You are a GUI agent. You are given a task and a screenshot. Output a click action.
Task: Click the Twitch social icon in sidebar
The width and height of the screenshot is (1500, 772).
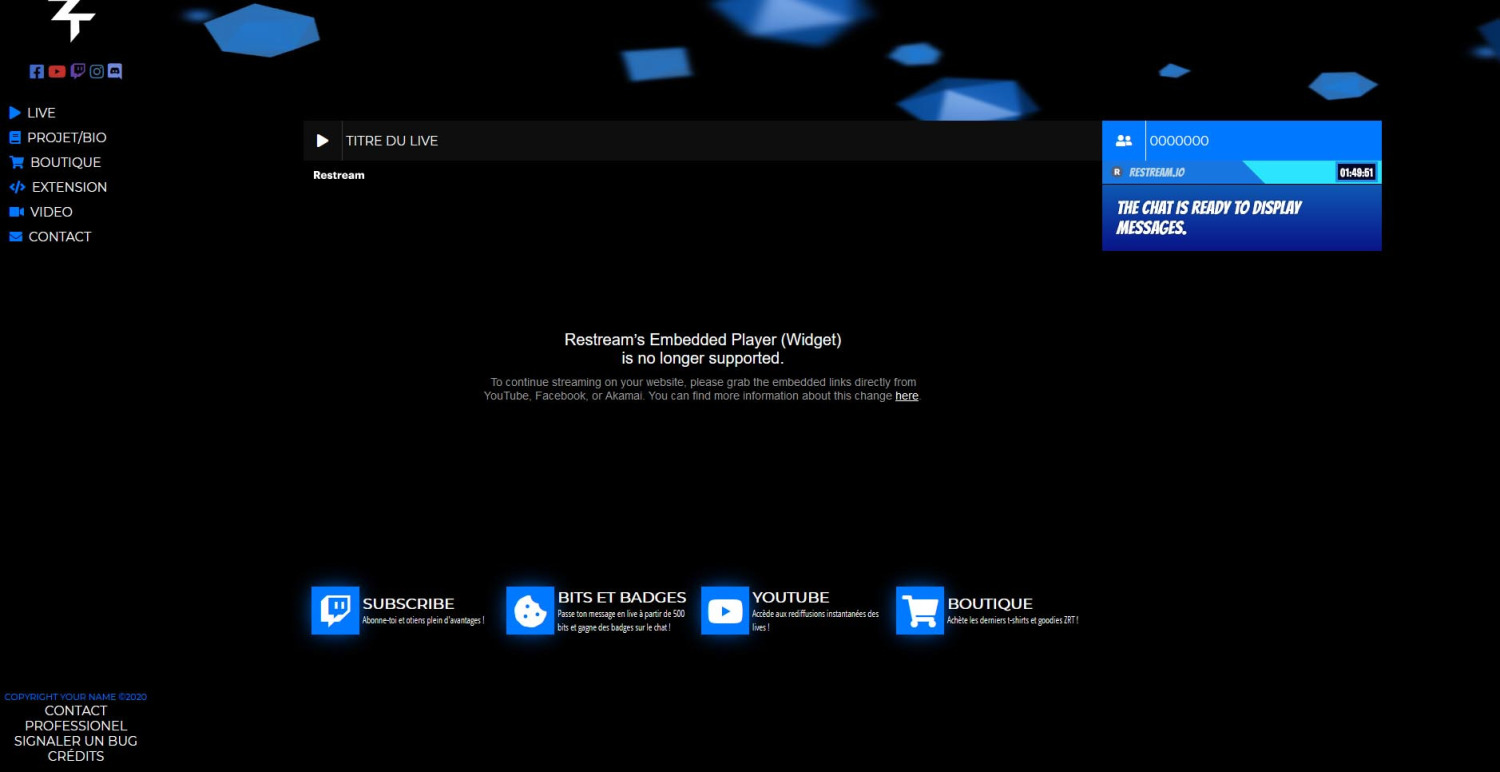[x=77, y=71]
